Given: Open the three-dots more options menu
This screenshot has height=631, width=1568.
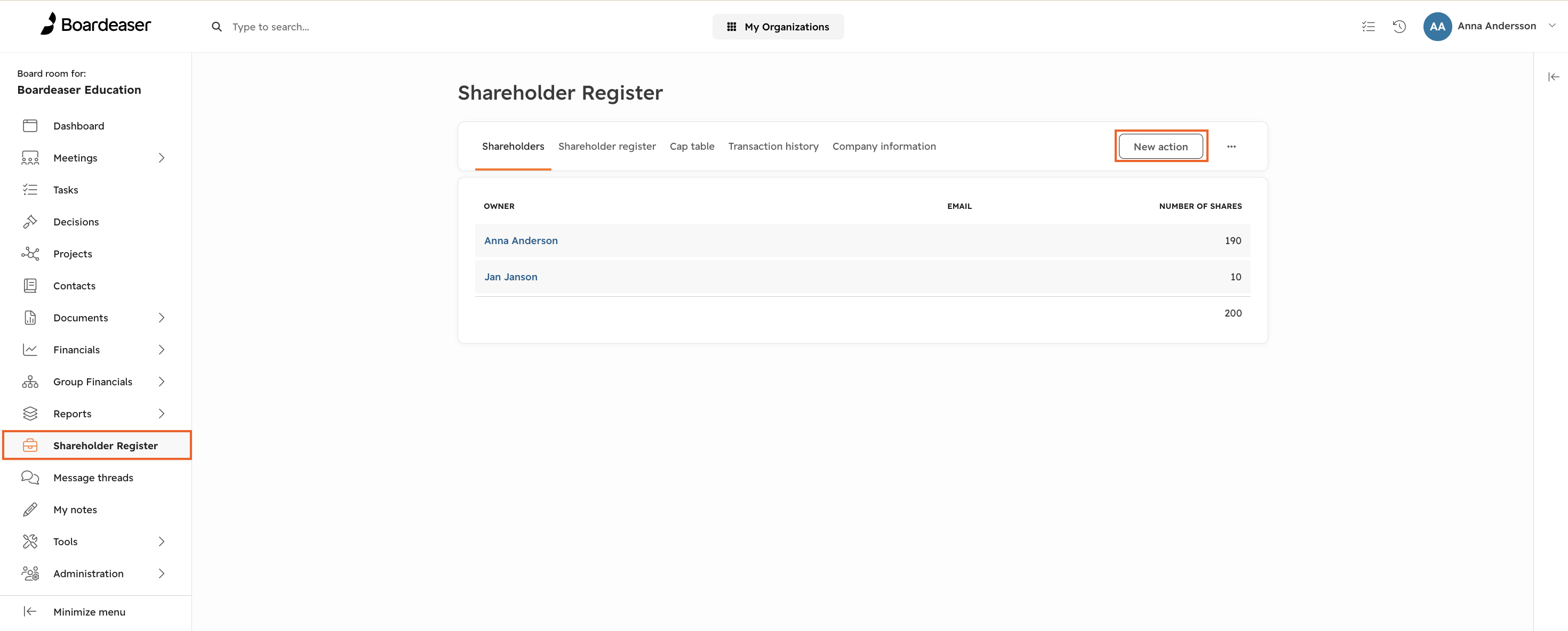Looking at the screenshot, I should click(1231, 147).
